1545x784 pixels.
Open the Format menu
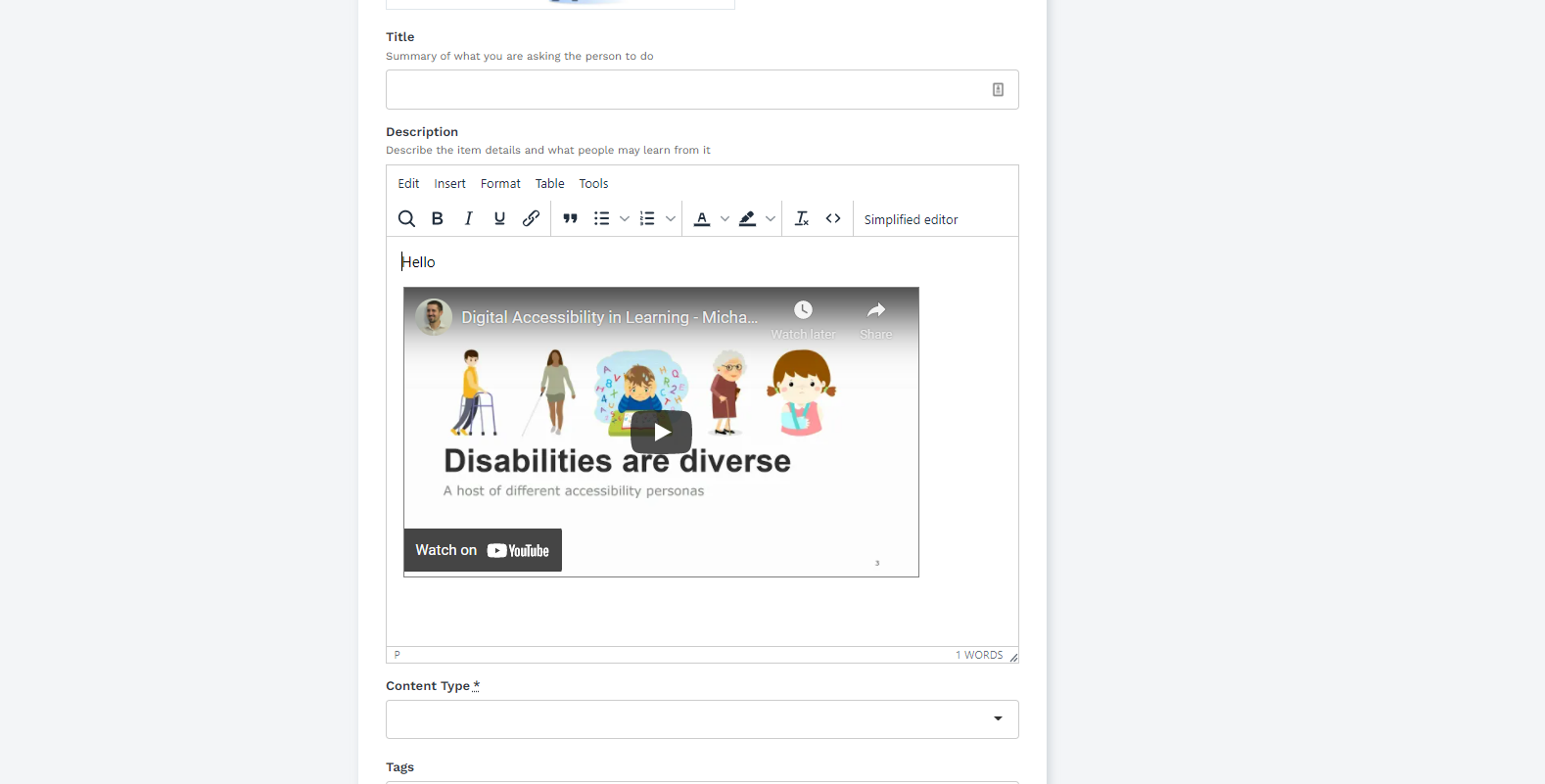click(500, 183)
